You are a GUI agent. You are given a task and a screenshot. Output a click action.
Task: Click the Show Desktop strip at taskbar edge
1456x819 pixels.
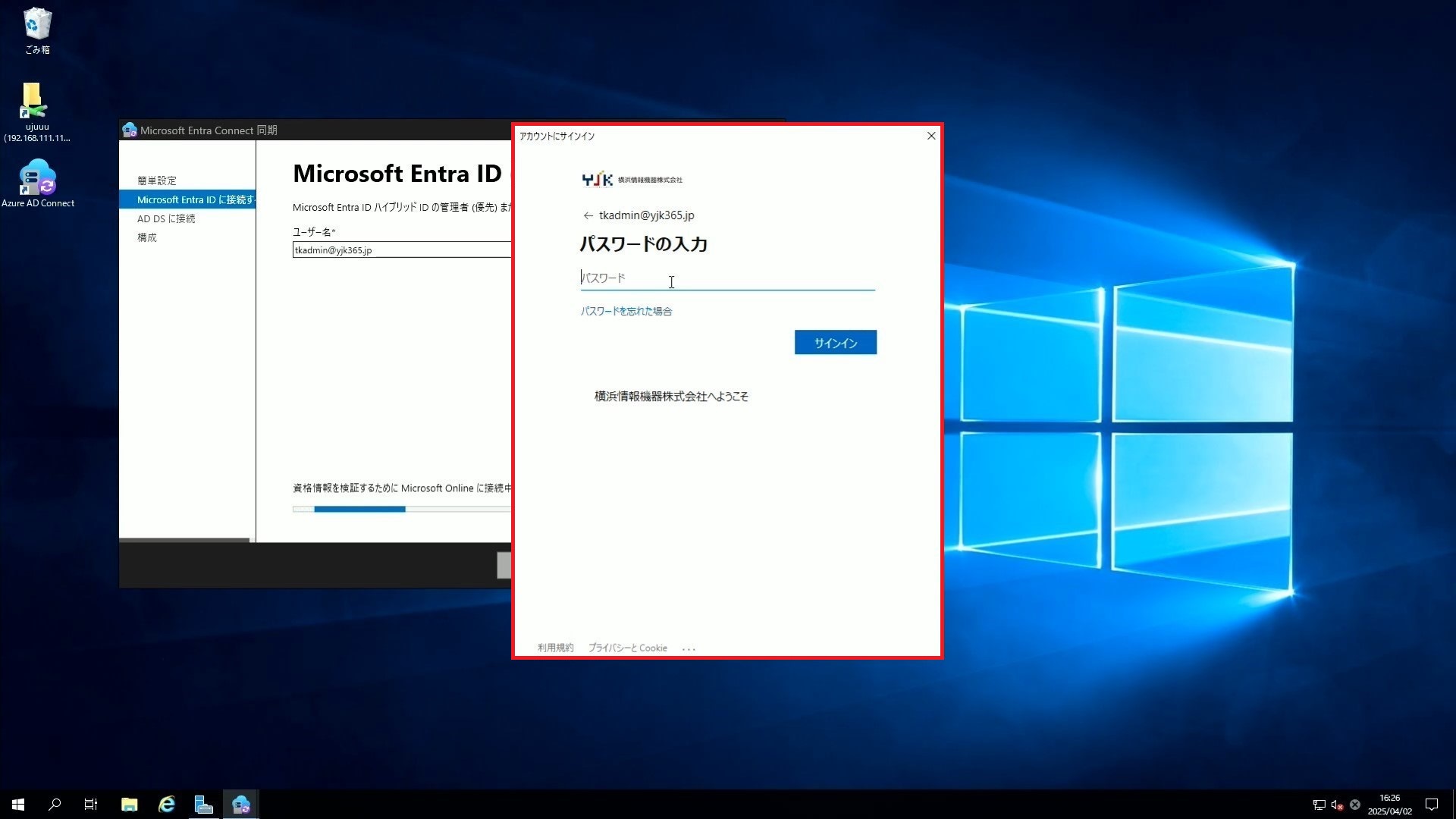point(1453,805)
